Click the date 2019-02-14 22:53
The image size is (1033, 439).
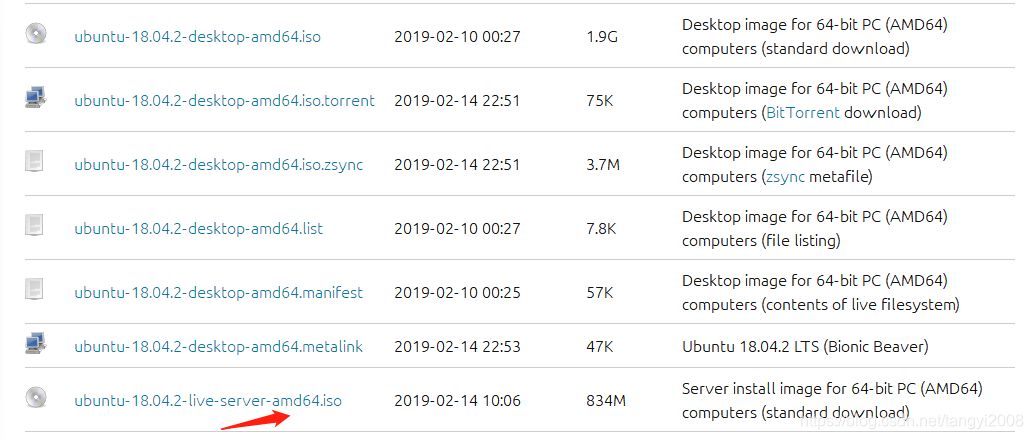457,347
